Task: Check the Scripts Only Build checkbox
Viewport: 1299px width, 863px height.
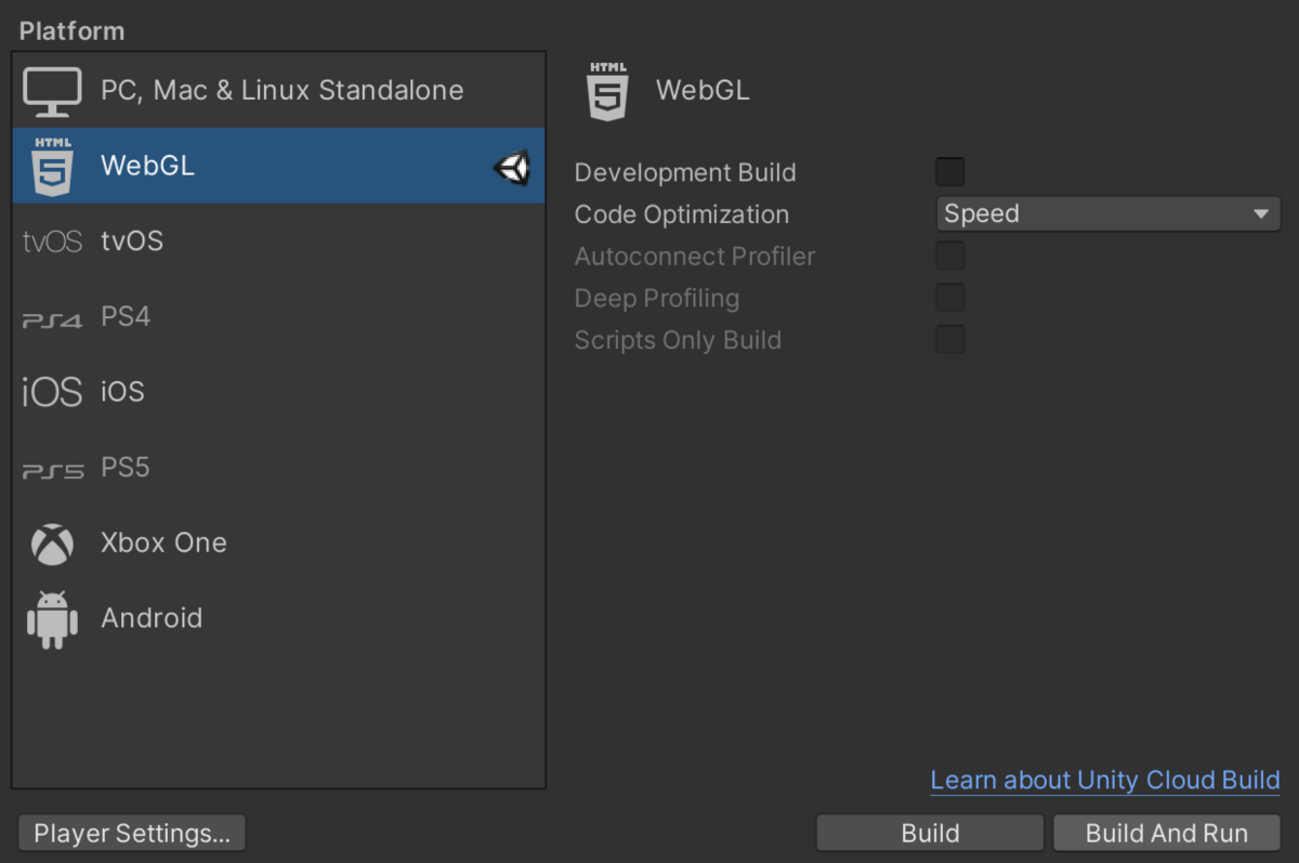Action: coord(950,340)
